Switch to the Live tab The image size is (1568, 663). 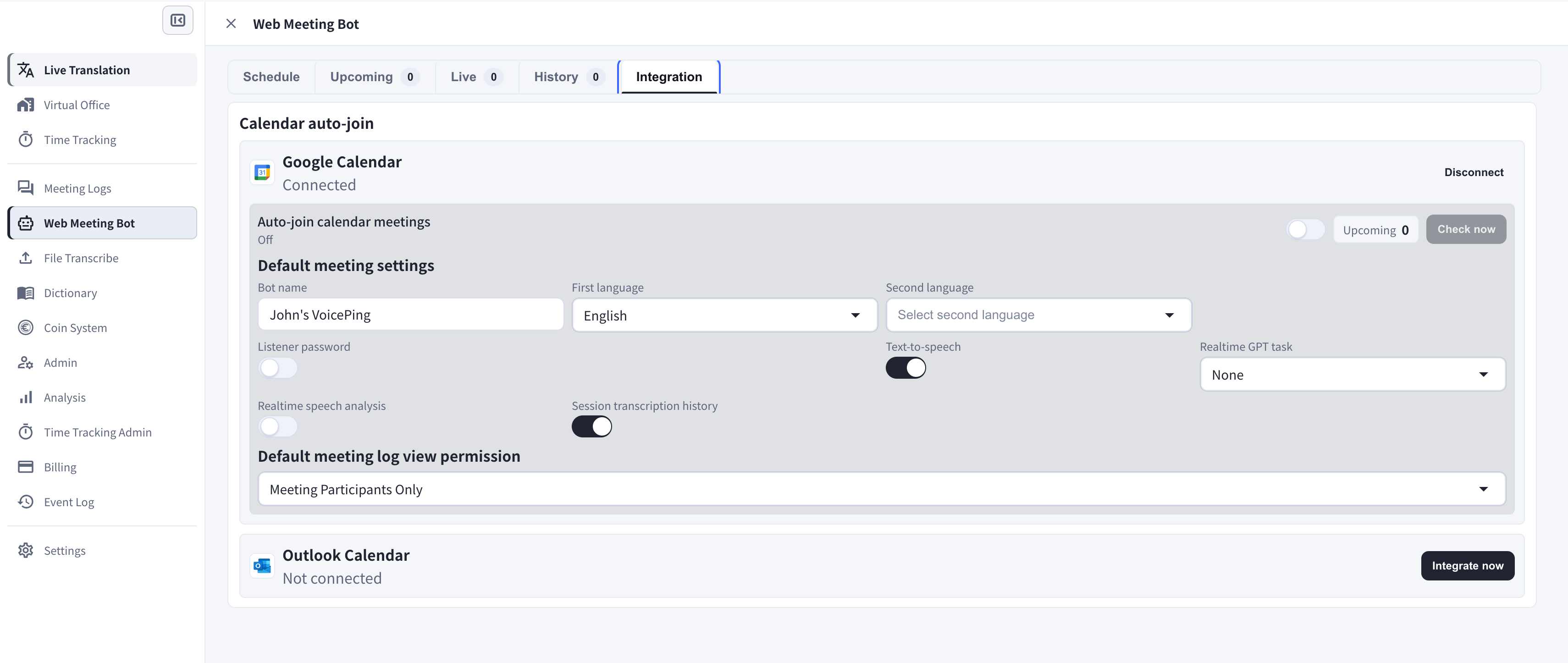(477, 77)
